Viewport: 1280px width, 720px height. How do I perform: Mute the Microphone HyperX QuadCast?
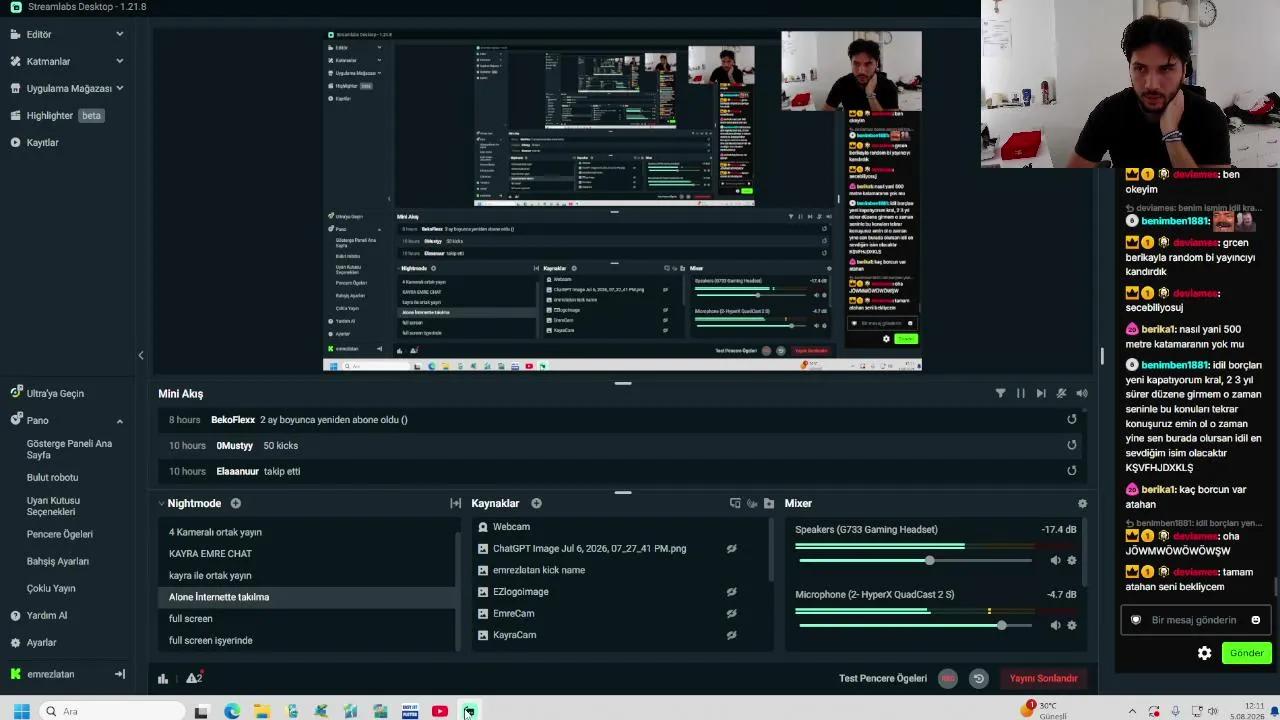click(1055, 625)
